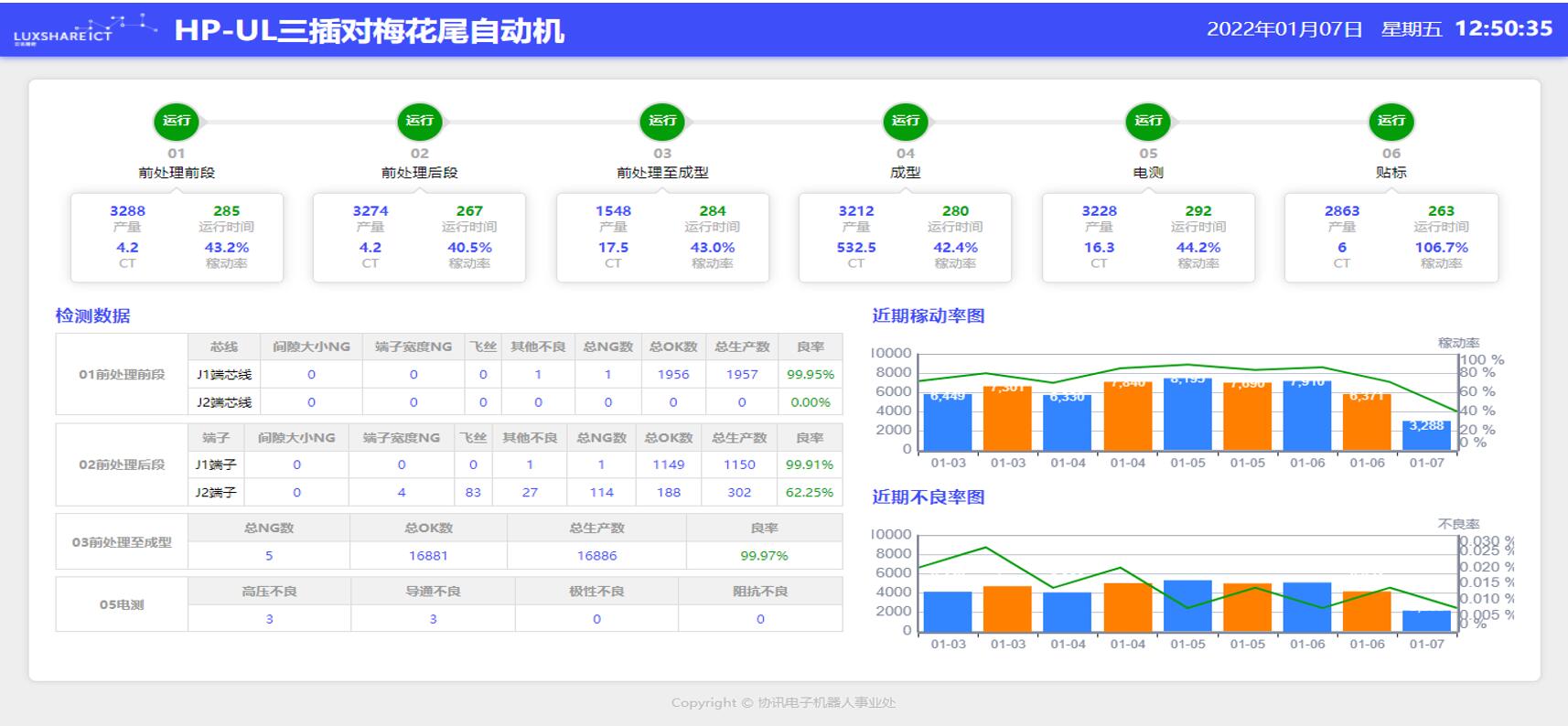The height and width of the screenshot is (726, 1568).
Task: Click the 106.7% 稼动率 value in 贴标 card
Action: click(1441, 247)
